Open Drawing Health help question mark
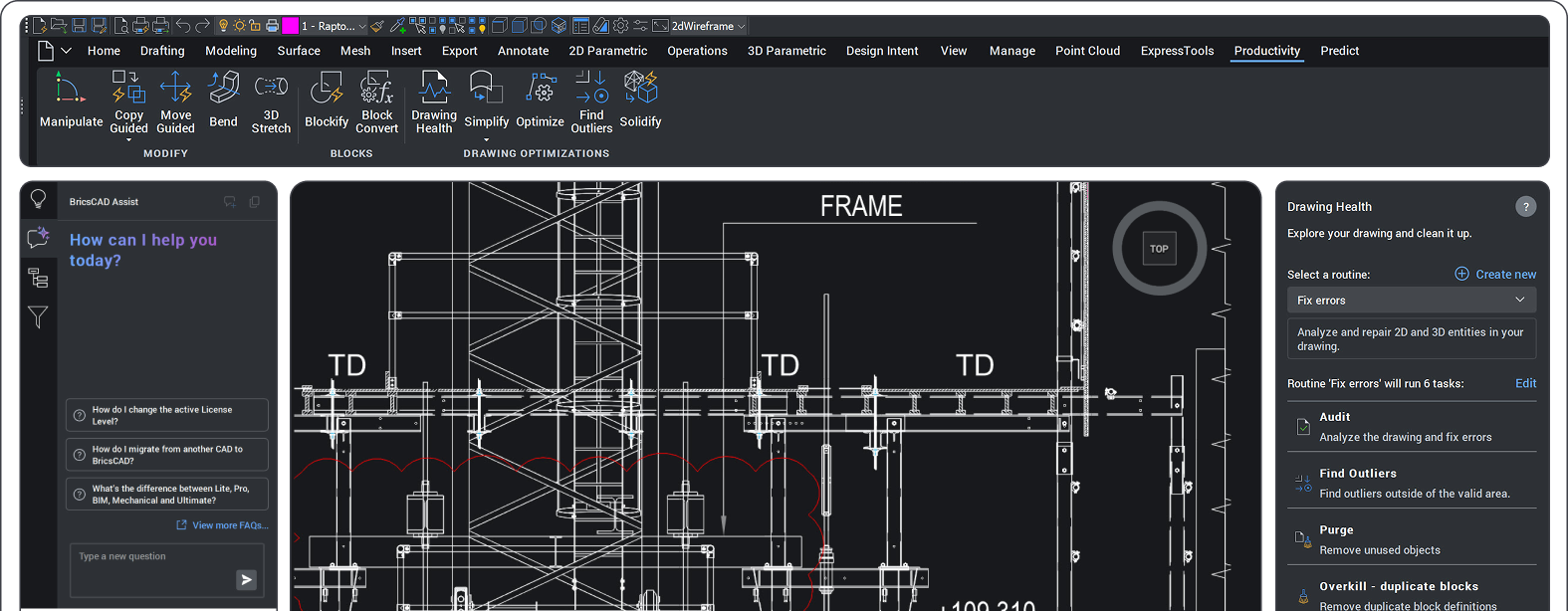This screenshot has height=611, width=1568. click(x=1525, y=207)
